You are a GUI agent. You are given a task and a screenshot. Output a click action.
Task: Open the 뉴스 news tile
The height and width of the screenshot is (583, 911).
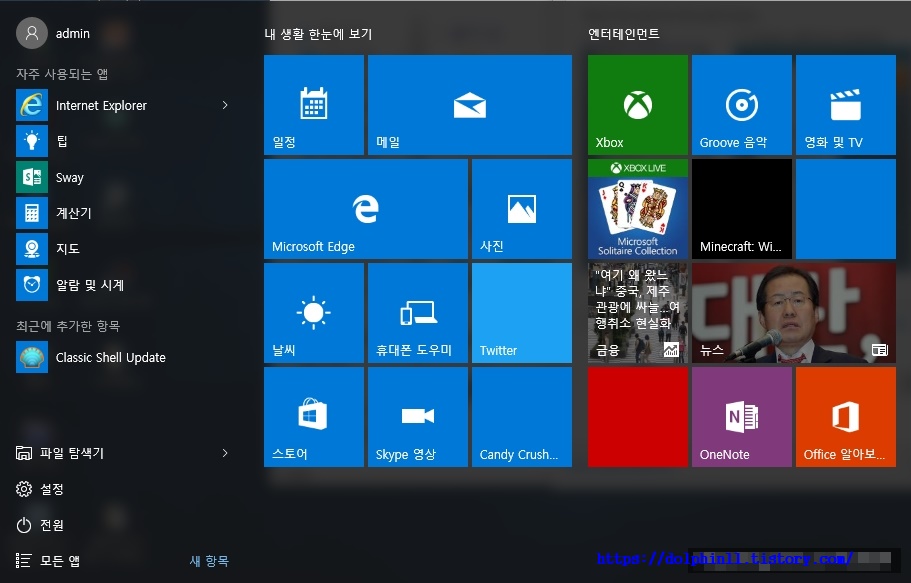794,313
